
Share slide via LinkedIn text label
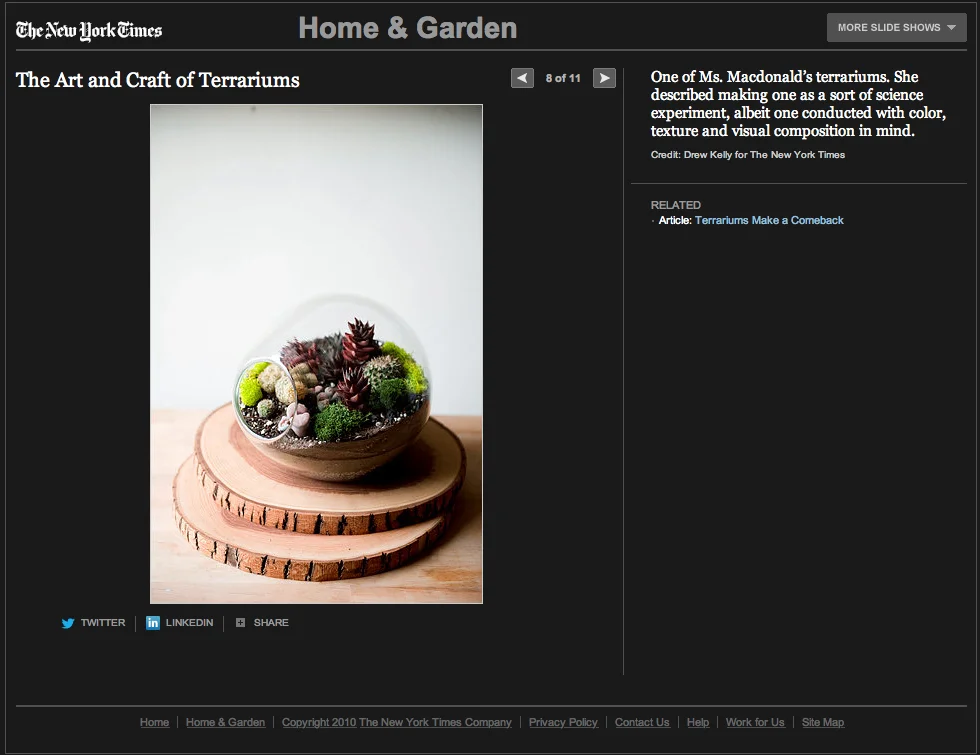click(189, 622)
